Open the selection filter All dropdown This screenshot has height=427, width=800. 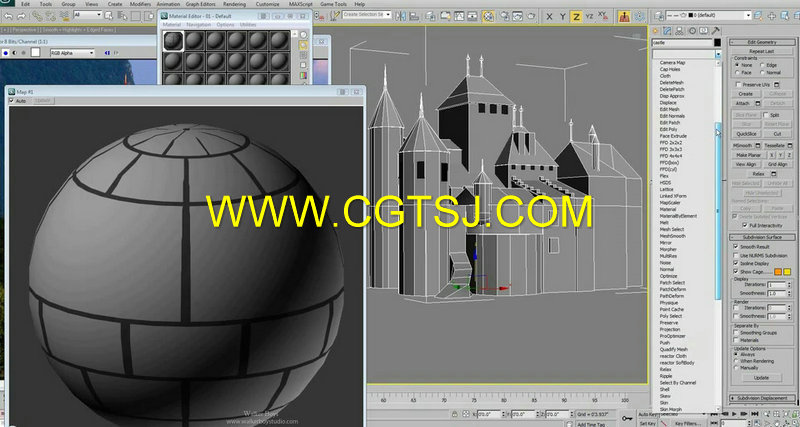coord(88,15)
